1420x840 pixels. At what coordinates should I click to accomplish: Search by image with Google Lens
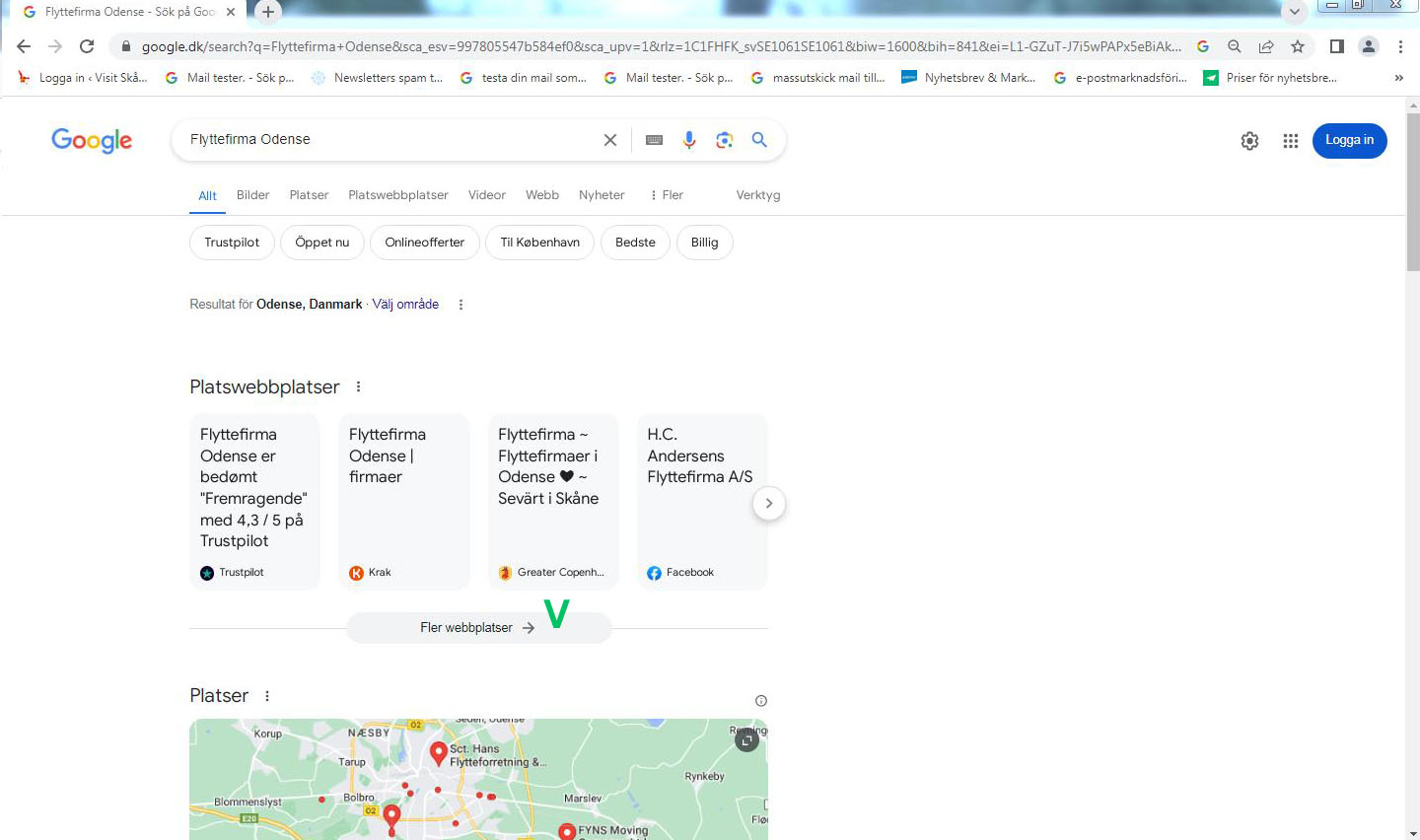(x=725, y=140)
